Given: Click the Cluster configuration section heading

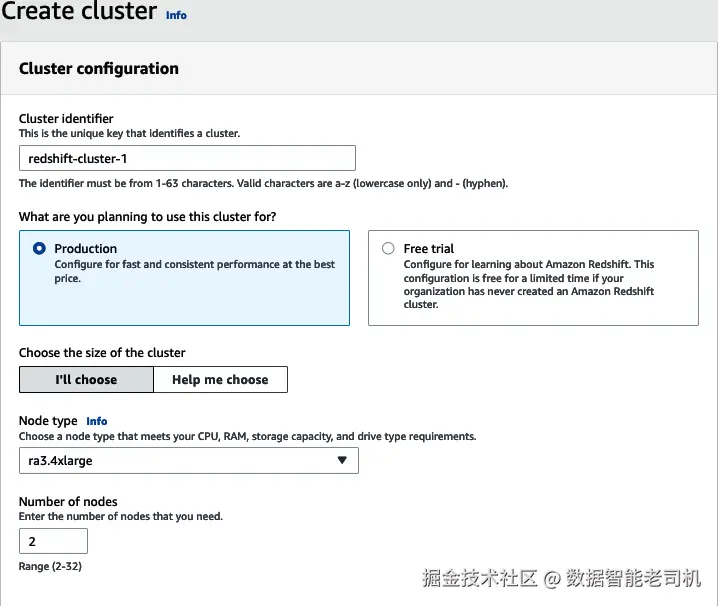Looking at the screenshot, I should pos(99,69).
